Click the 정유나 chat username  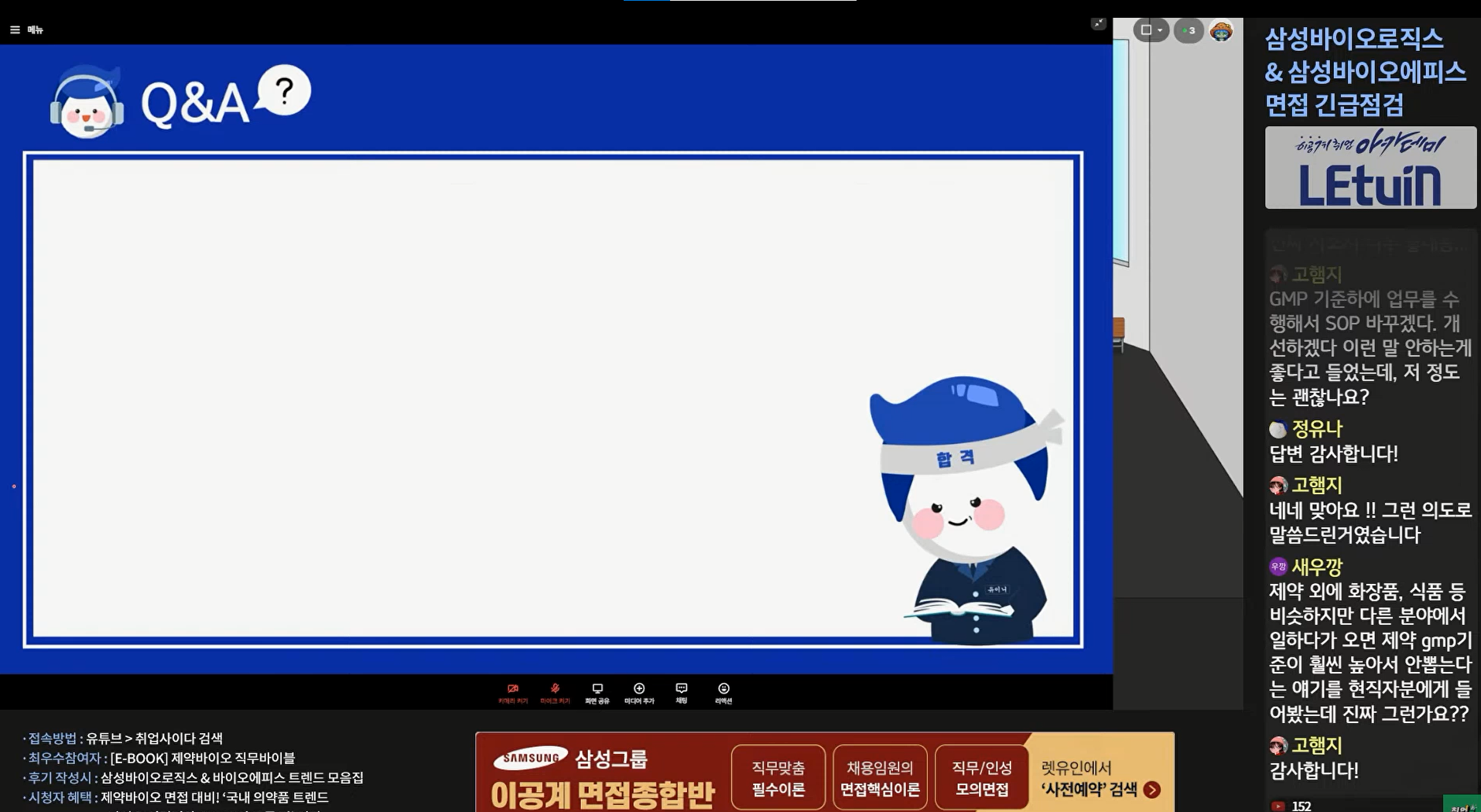click(x=1316, y=428)
